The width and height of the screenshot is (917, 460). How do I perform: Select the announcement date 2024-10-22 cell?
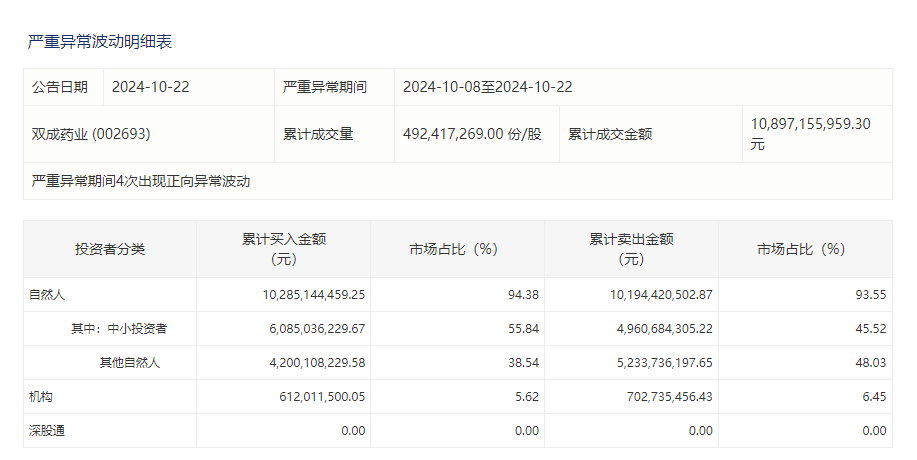[x=150, y=87]
